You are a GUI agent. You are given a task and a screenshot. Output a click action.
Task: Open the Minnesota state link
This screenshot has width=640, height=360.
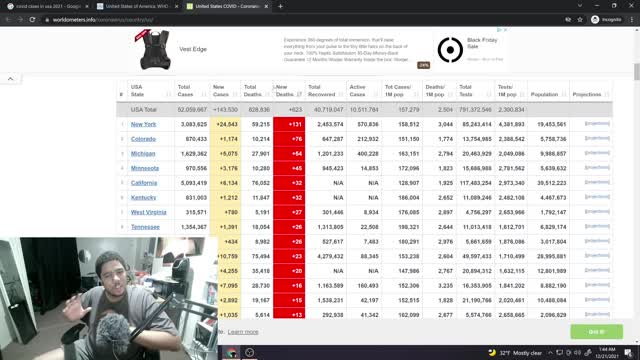coord(145,168)
